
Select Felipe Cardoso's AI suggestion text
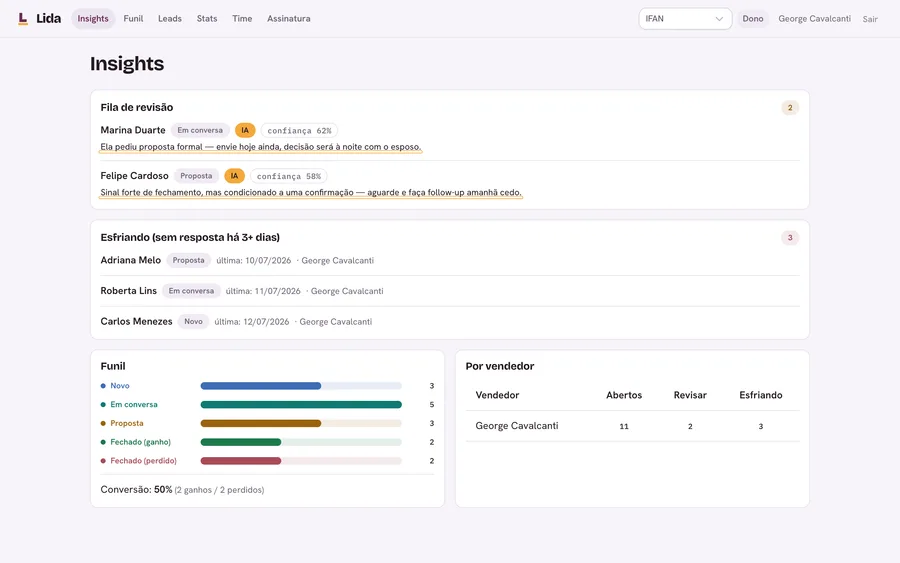pos(311,192)
